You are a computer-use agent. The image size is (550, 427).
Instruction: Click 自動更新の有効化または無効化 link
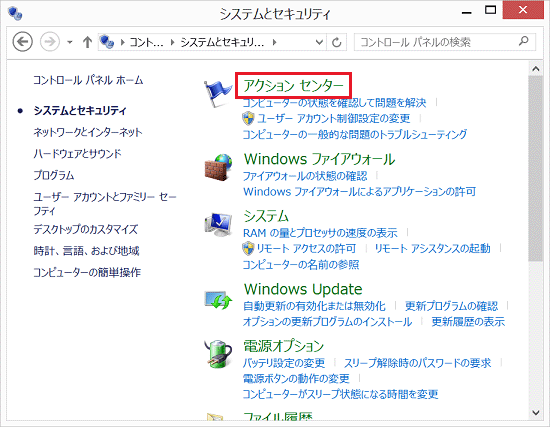(314, 306)
